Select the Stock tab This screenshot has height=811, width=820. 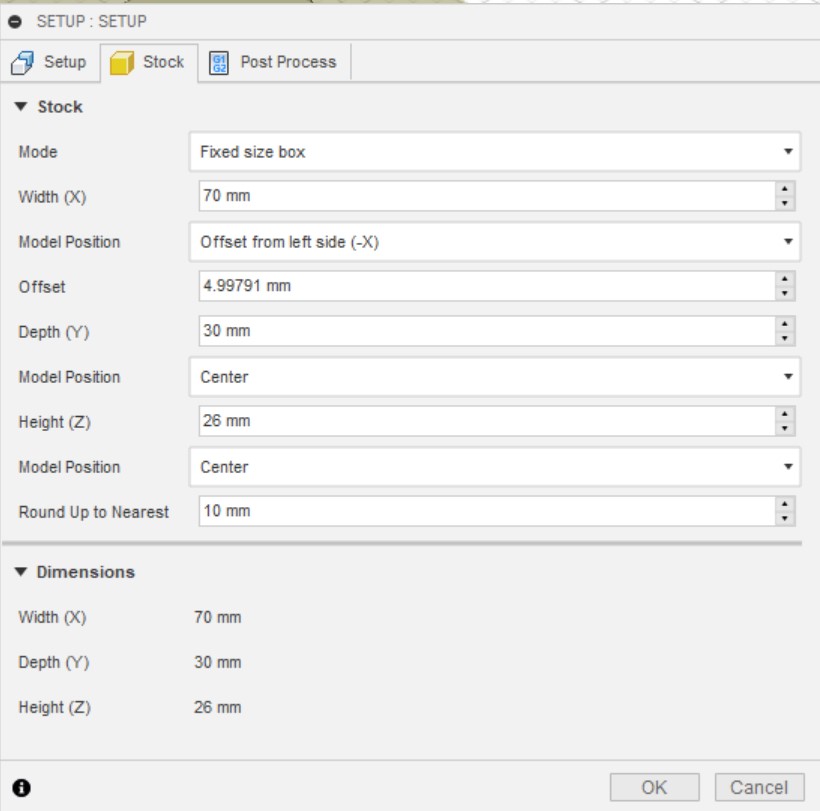pyautogui.click(x=148, y=62)
